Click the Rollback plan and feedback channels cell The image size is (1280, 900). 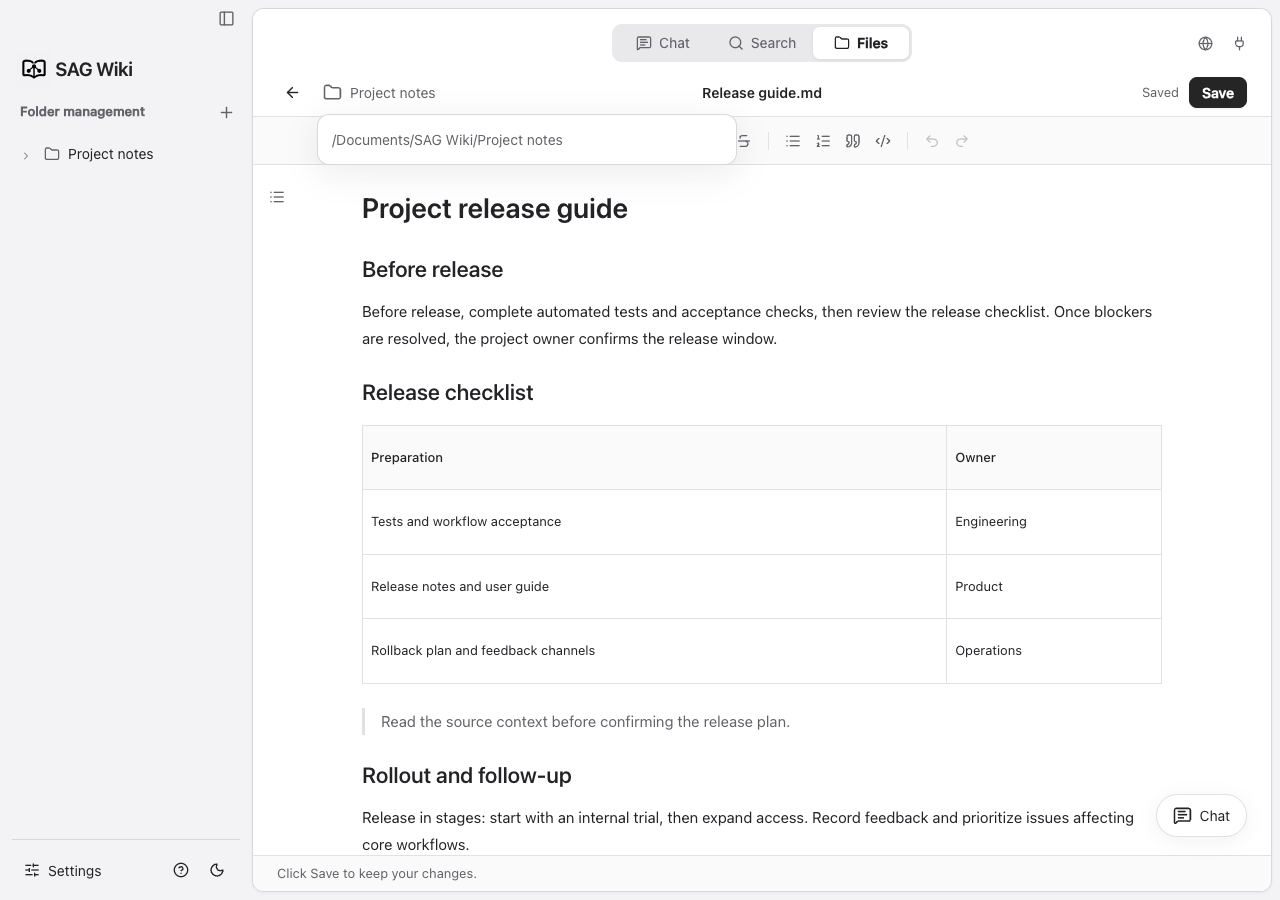pyautogui.click(x=654, y=651)
